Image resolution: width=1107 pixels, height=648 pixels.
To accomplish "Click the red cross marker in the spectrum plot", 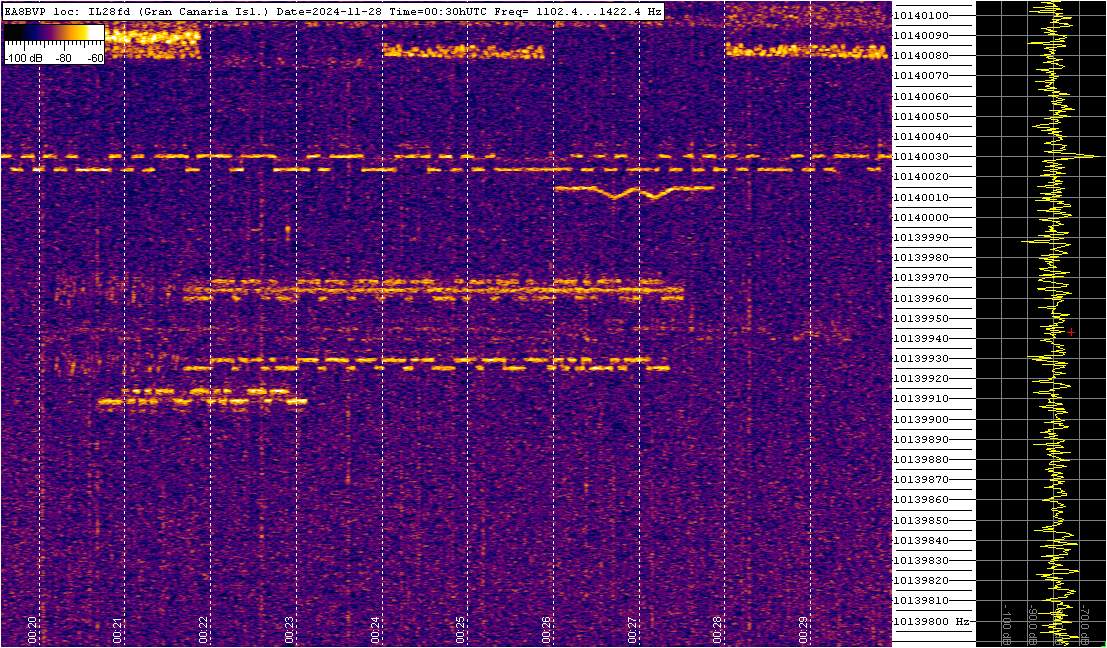I will (x=1071, y=332).
